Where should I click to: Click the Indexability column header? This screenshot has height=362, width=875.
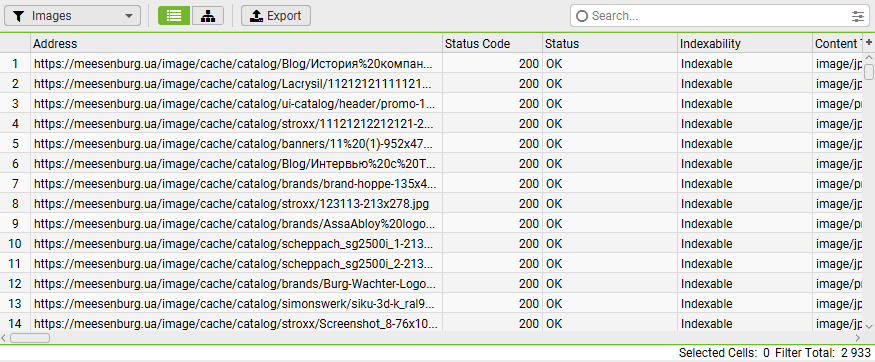(x=745, y=44)
